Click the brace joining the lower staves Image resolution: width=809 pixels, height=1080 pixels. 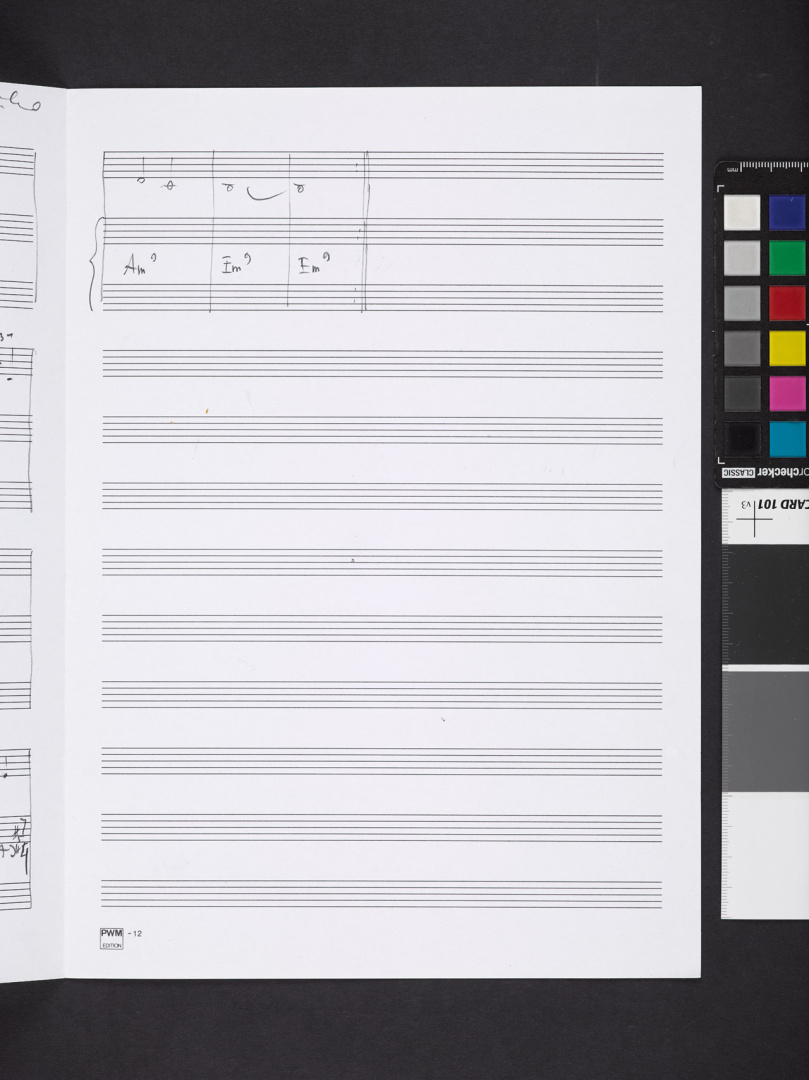coord(96,264)
